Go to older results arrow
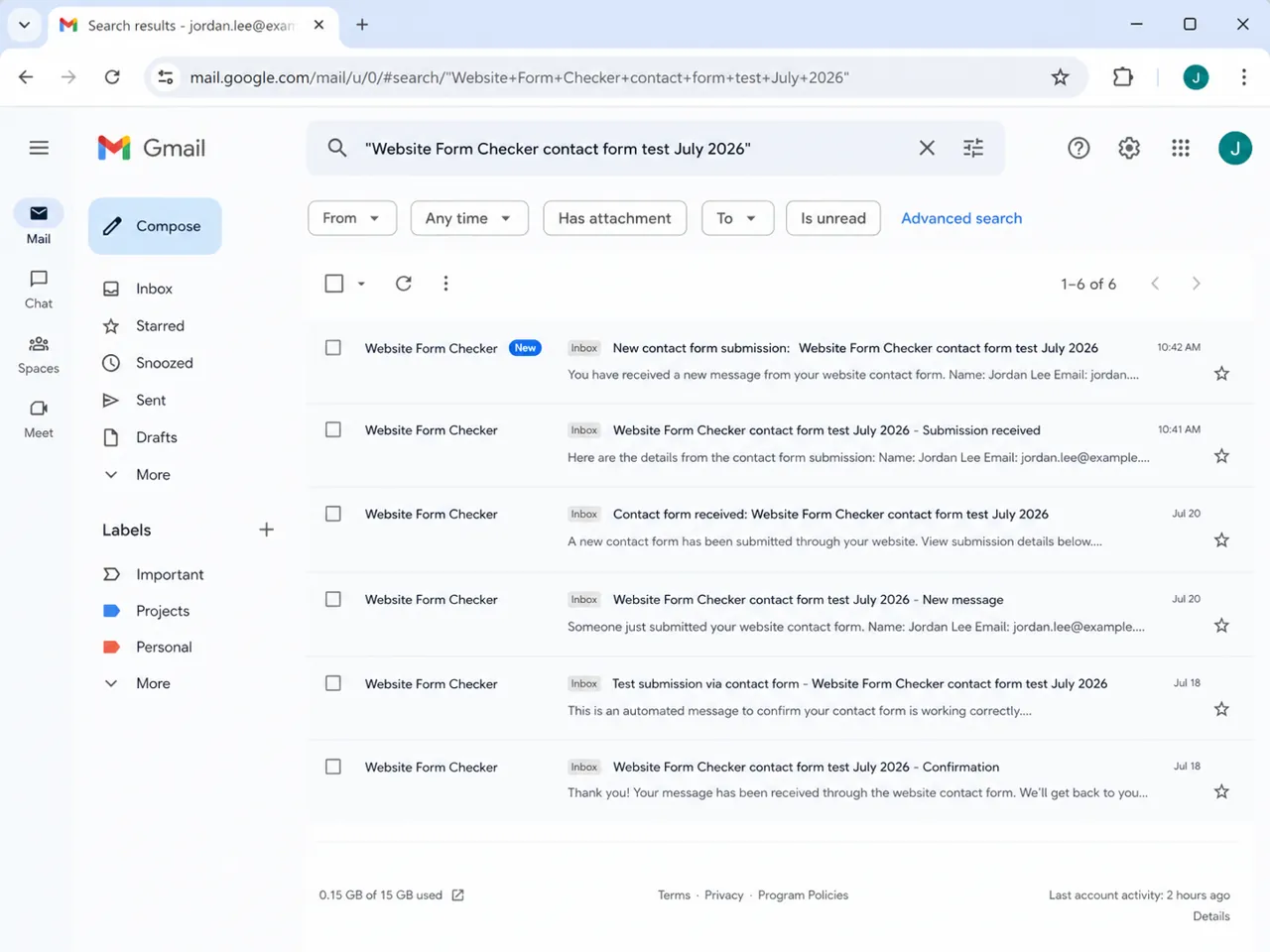Screen dimensions: 1270x952 [1196, 284]
